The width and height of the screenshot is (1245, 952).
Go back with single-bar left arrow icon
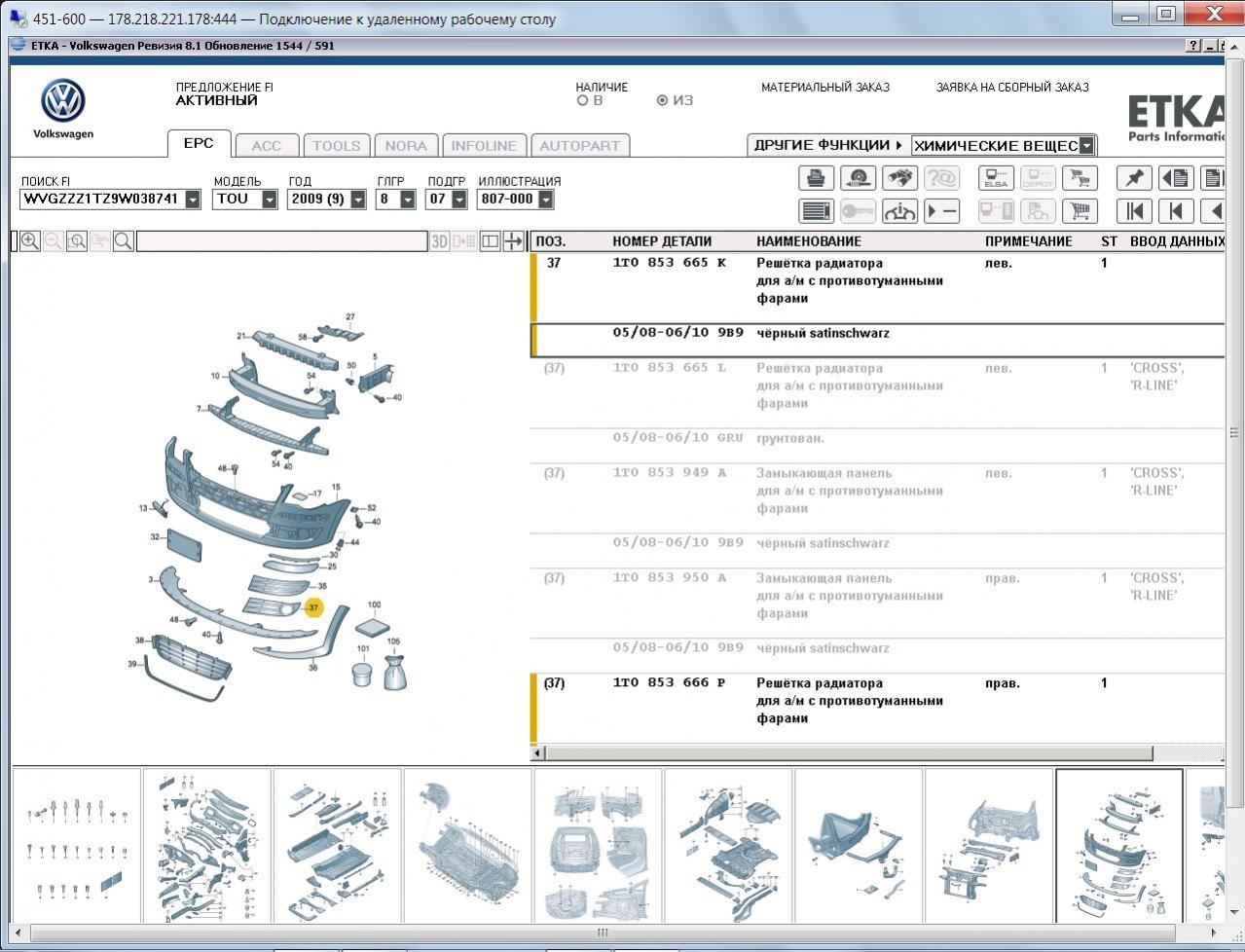[1176, 210]
